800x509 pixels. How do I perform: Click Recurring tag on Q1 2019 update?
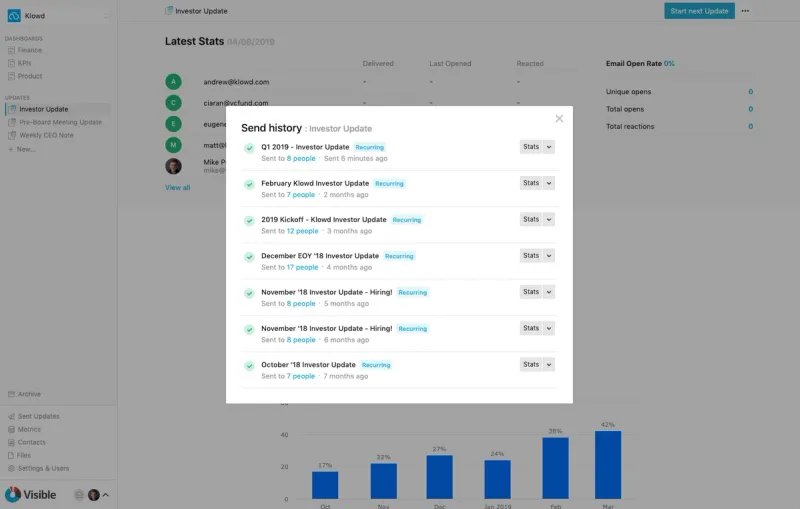pos(369,147)
